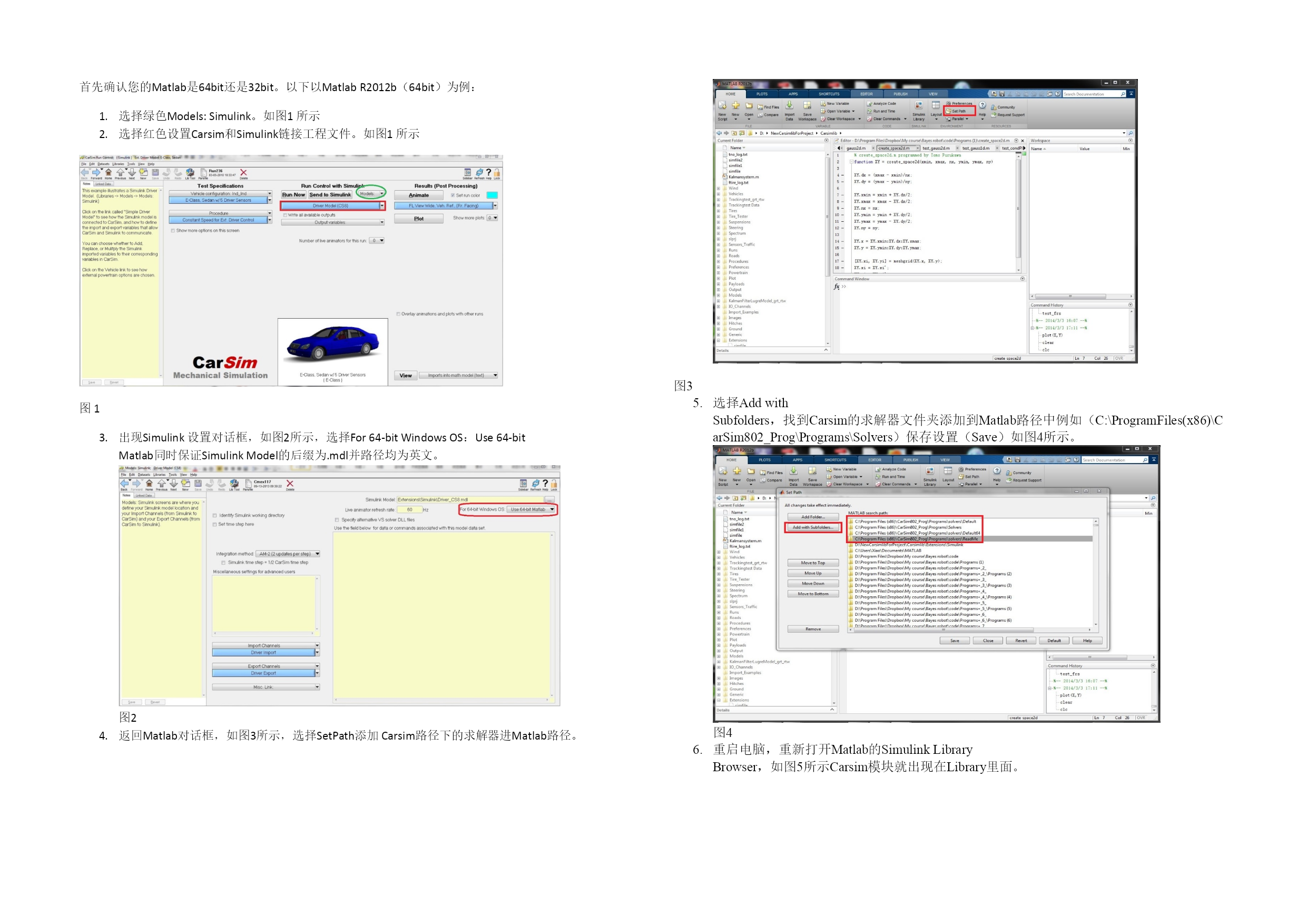Toggle 'Identify Simulink working directory' checkbox
Image resolution: width=1307 pixels, height=924 pixels.
[214, 516]
